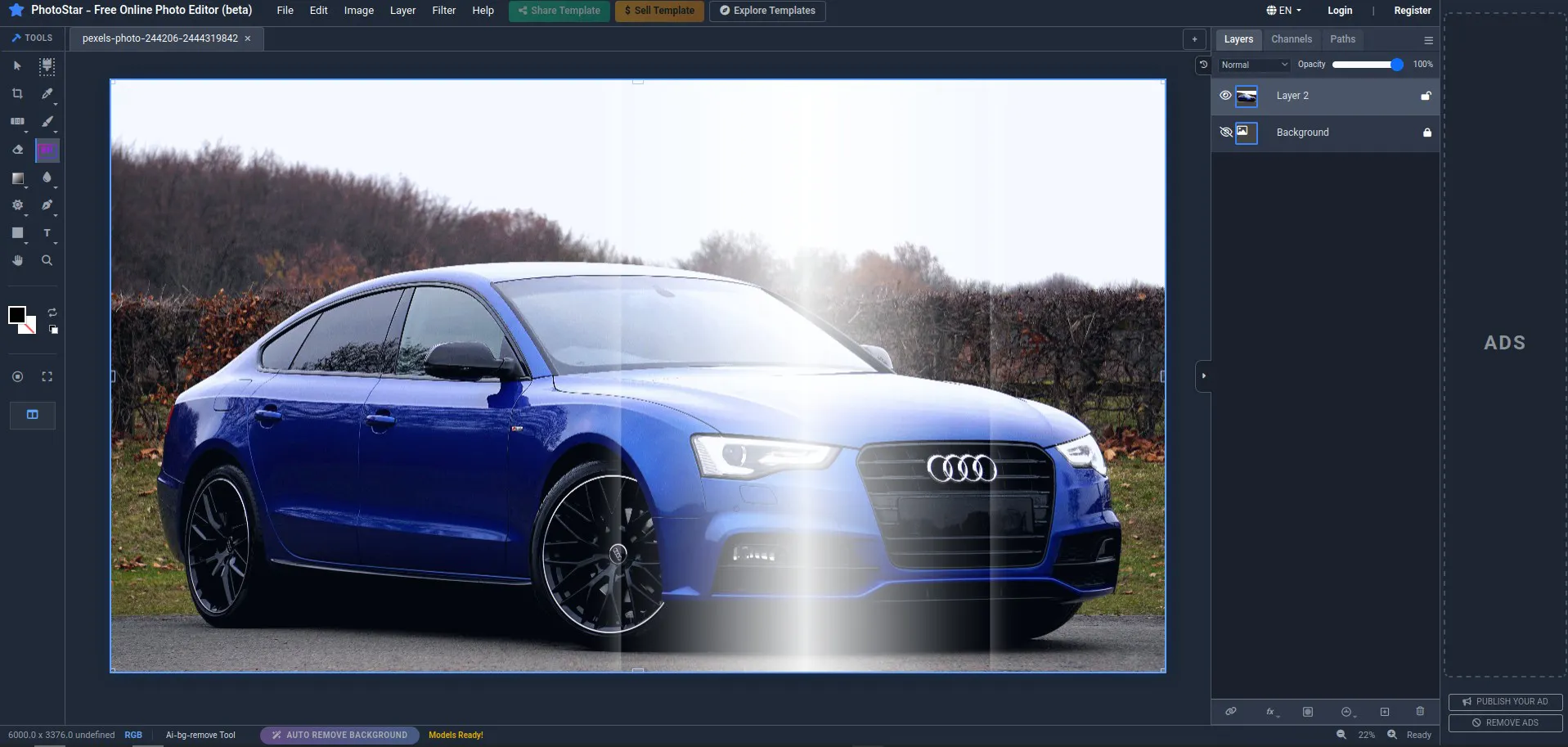
Task: Click the Background layer thumbnail
Action: 1247,133
